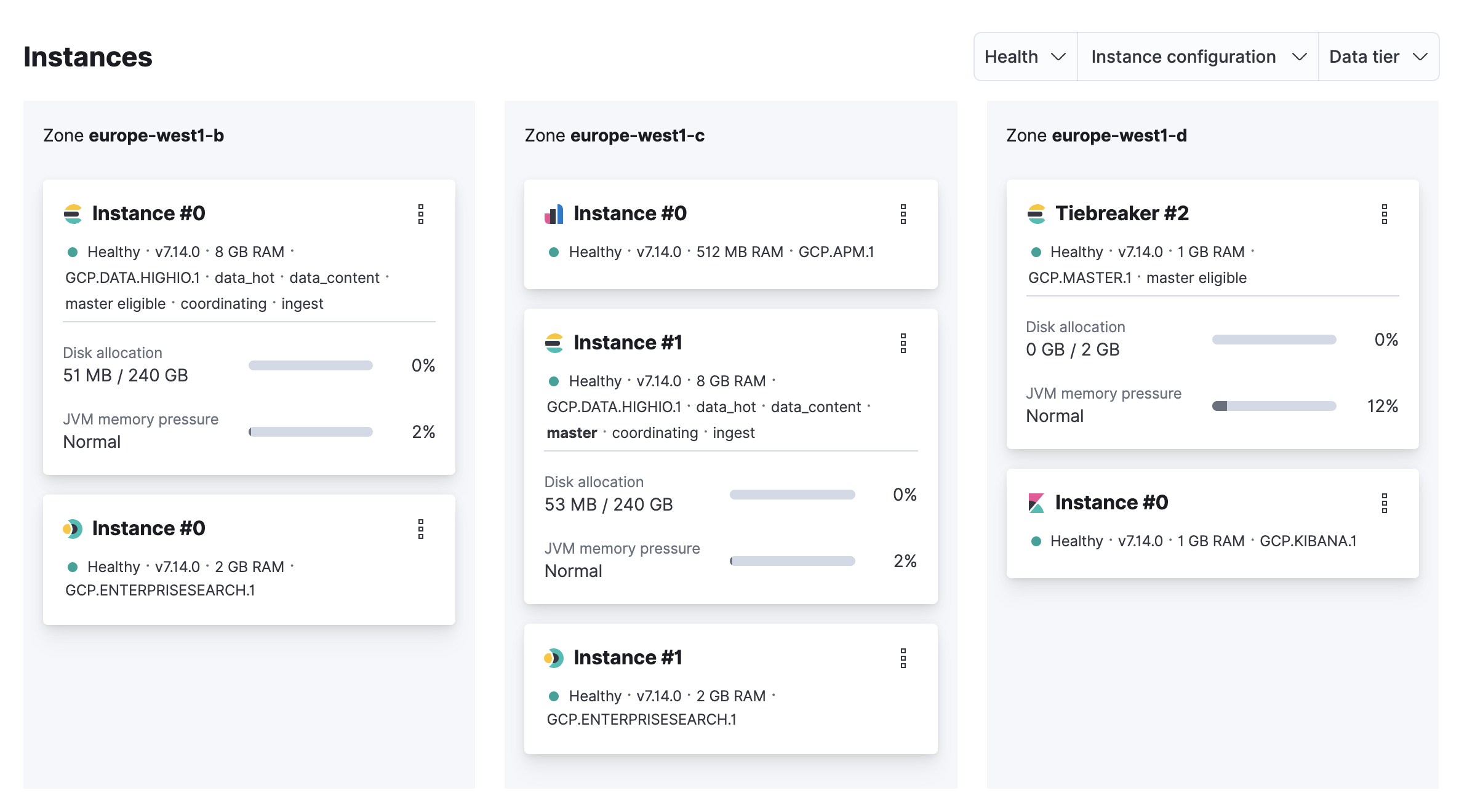This screenshot has height=812, width=1467.
Task: Open actions menu for Elasticsearch Instance #1
Action: (903, 343)
